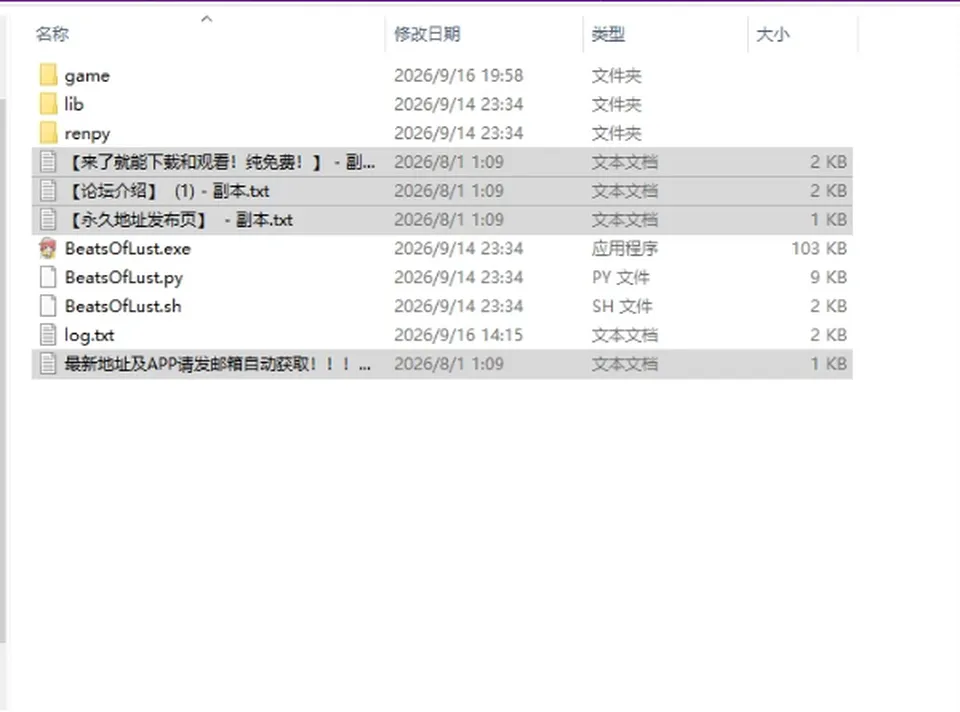960x712 pixels.
Task: Select the renpy folder name
Action: coord(88,133)
